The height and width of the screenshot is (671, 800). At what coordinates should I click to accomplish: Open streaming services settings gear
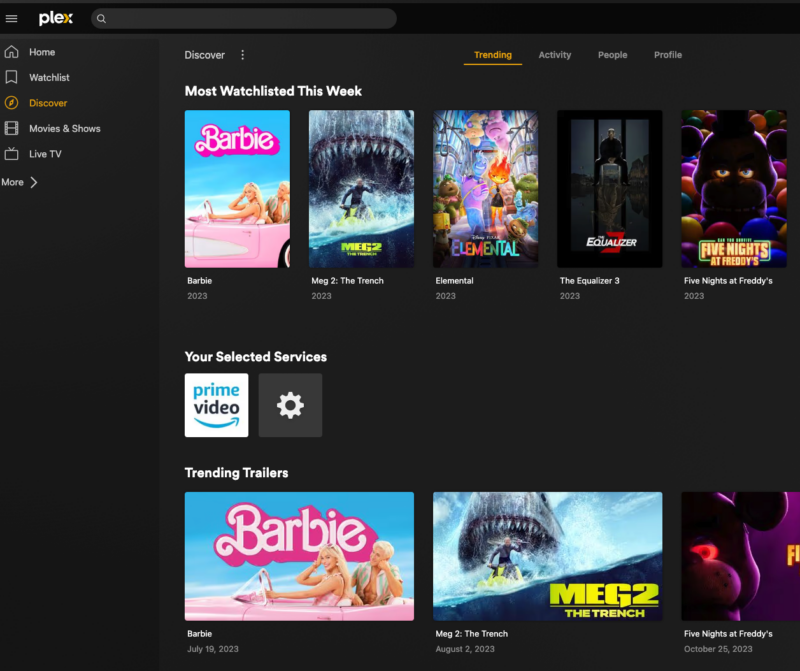pos(290,405)
